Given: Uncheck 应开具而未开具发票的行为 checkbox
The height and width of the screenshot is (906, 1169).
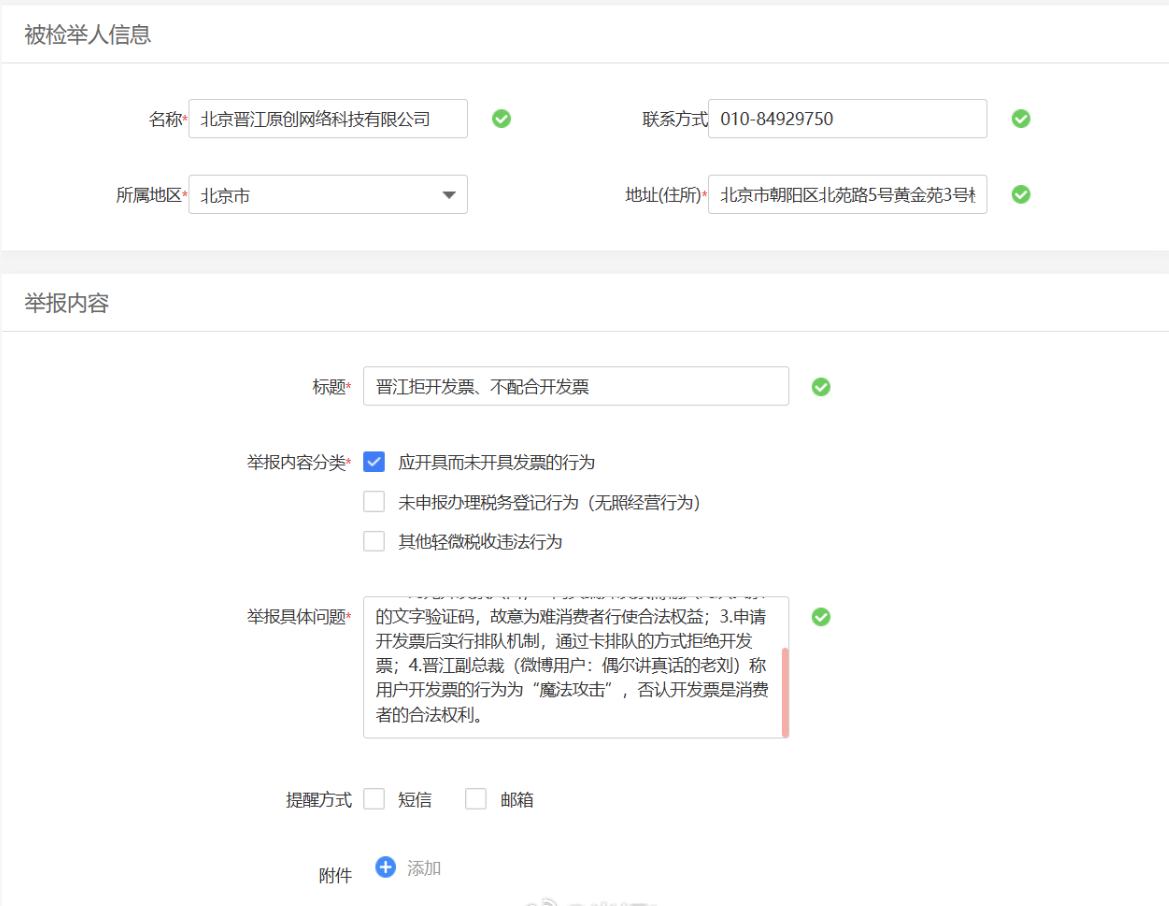Looking at the screenshot, I should (x=374, y=462).
